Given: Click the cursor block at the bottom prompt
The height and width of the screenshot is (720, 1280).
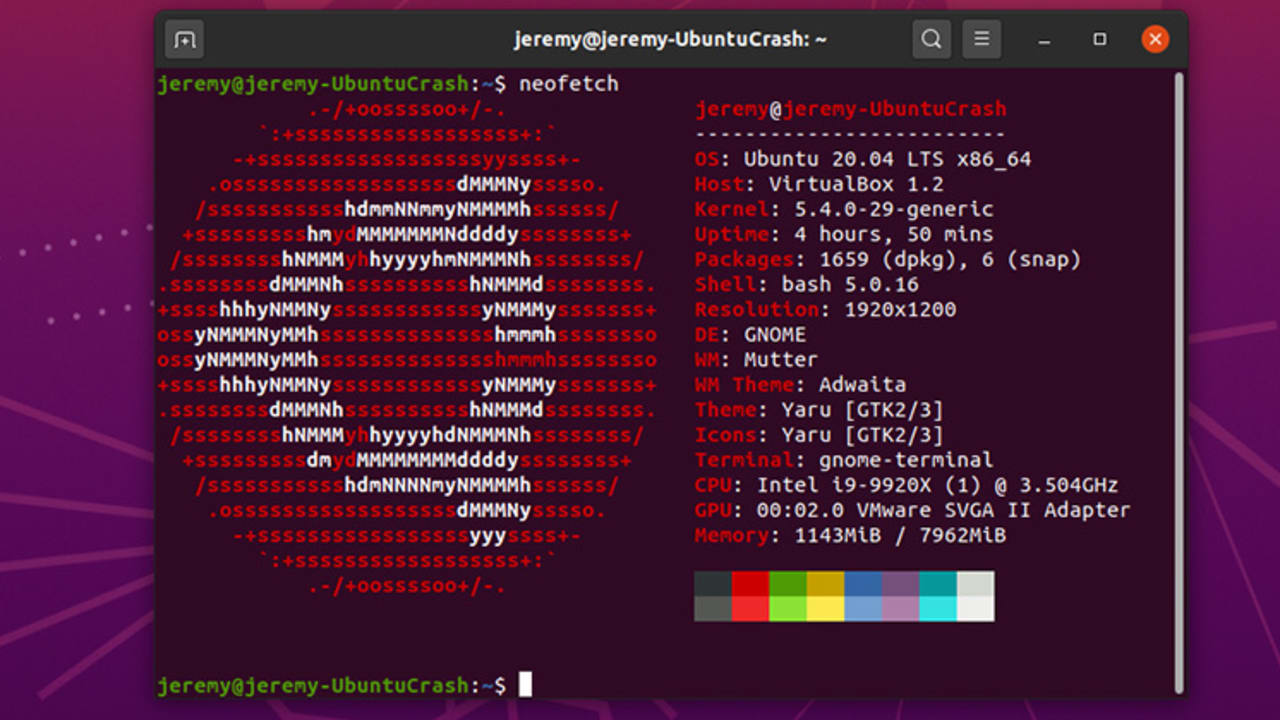Looking at the screenshot, I should coord(525,685).
